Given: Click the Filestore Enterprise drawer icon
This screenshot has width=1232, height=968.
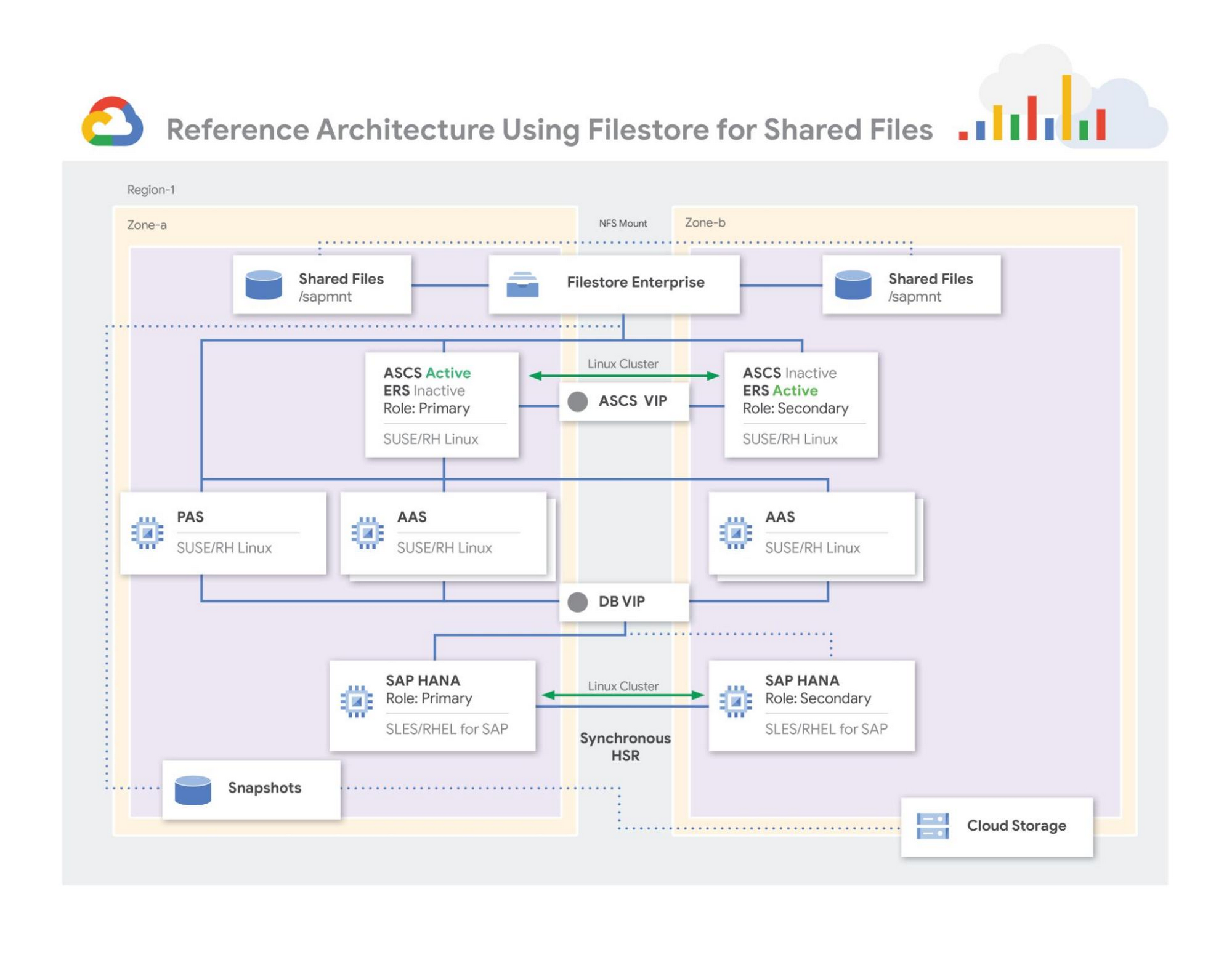Looking at the screenshot, I should (x=522, y=284).
